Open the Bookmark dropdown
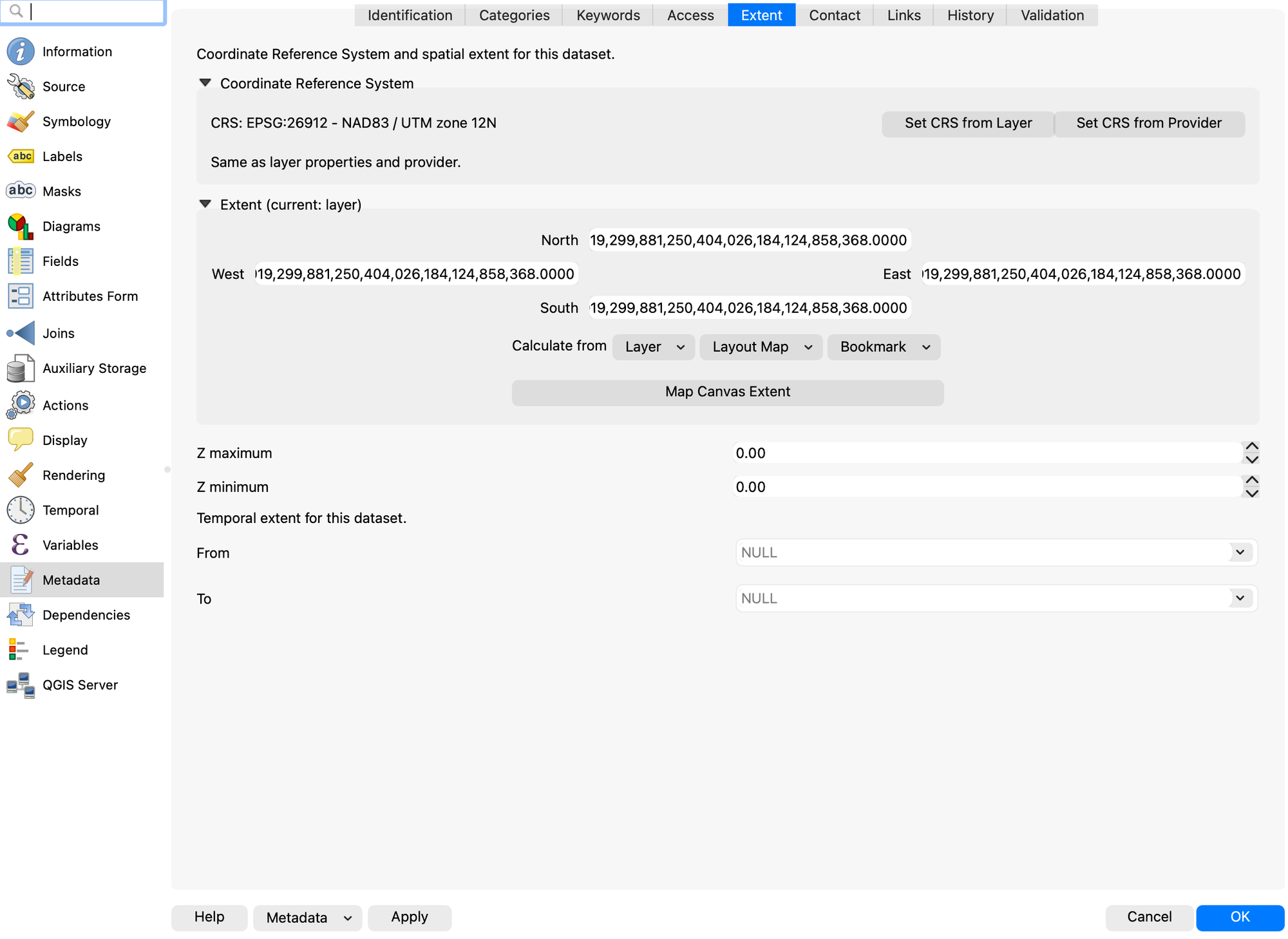 [884, 346]
